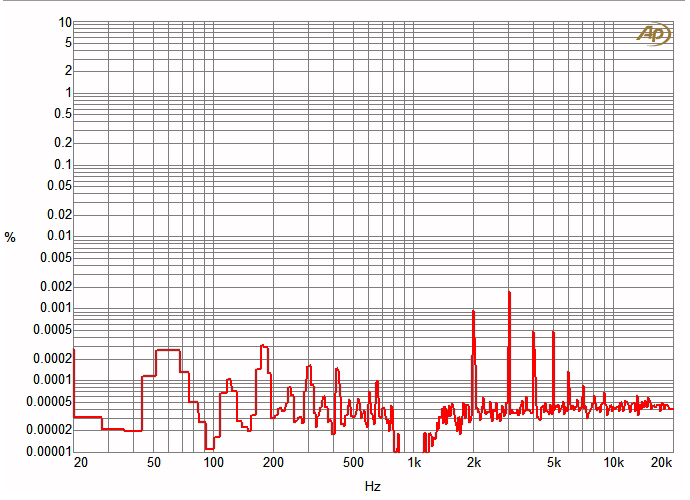Click the y-axis label 10

point(65,22)
